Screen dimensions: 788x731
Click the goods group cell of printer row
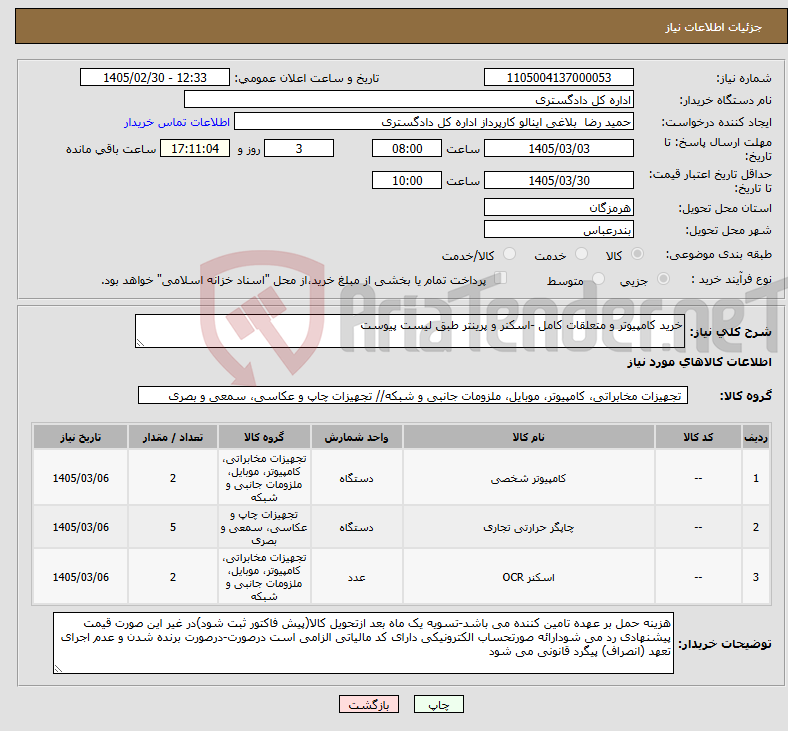click(264, 527)
